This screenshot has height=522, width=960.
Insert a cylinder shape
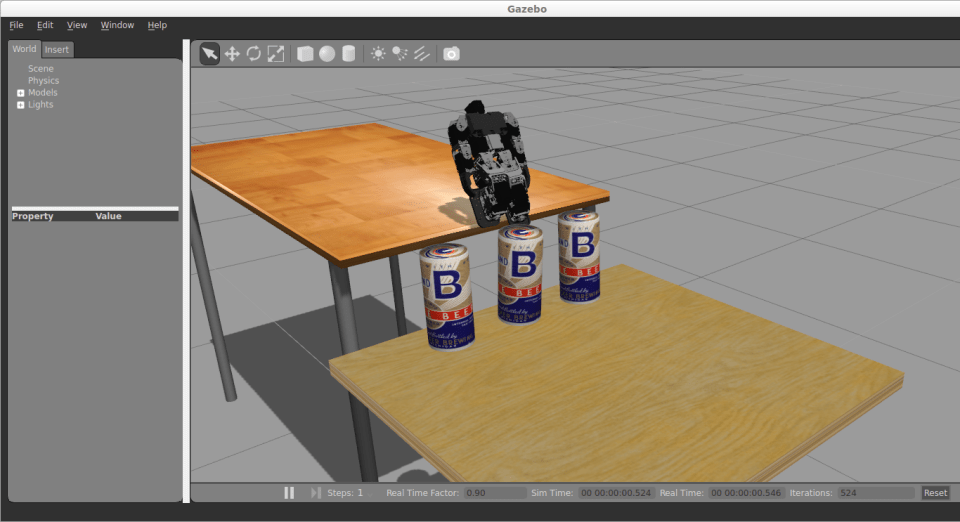click(x=349, y=54)
